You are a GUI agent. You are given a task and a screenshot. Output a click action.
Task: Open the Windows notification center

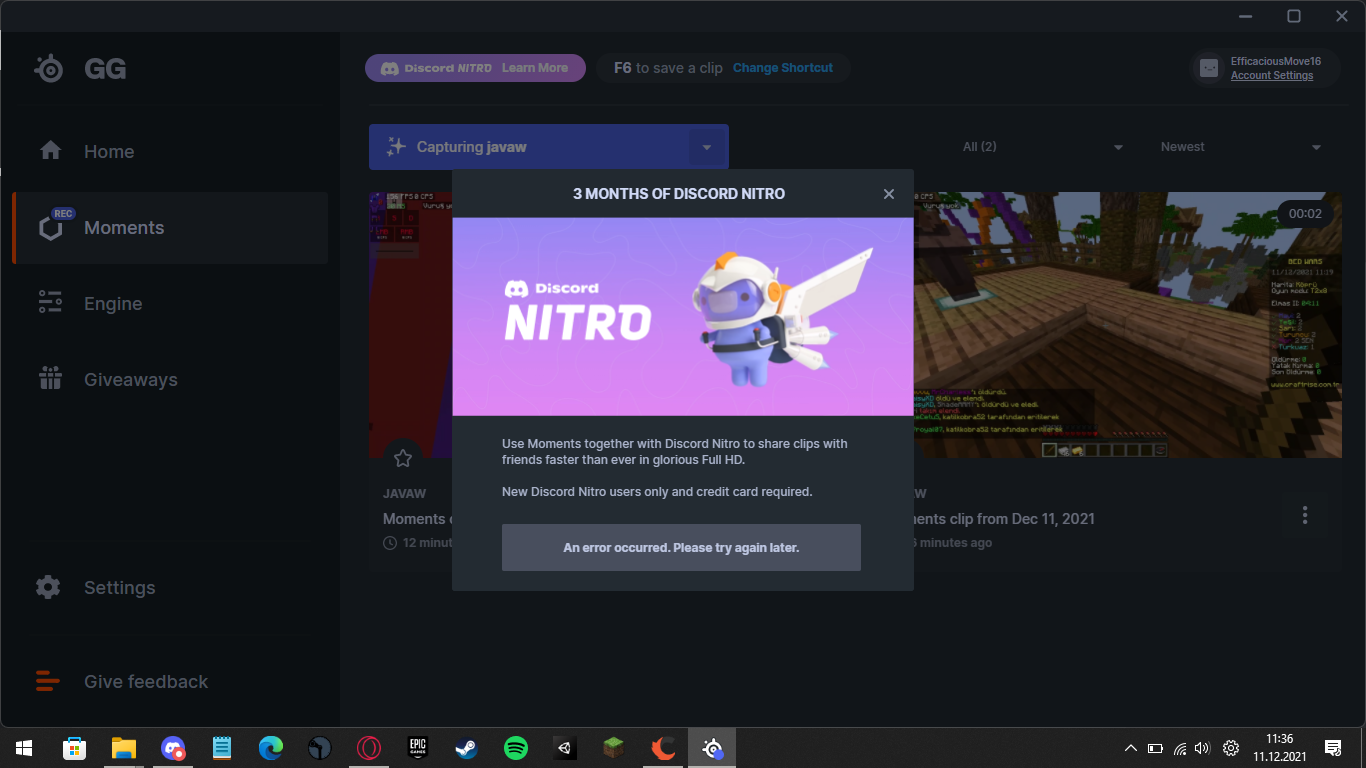(x=1332, y=748)
